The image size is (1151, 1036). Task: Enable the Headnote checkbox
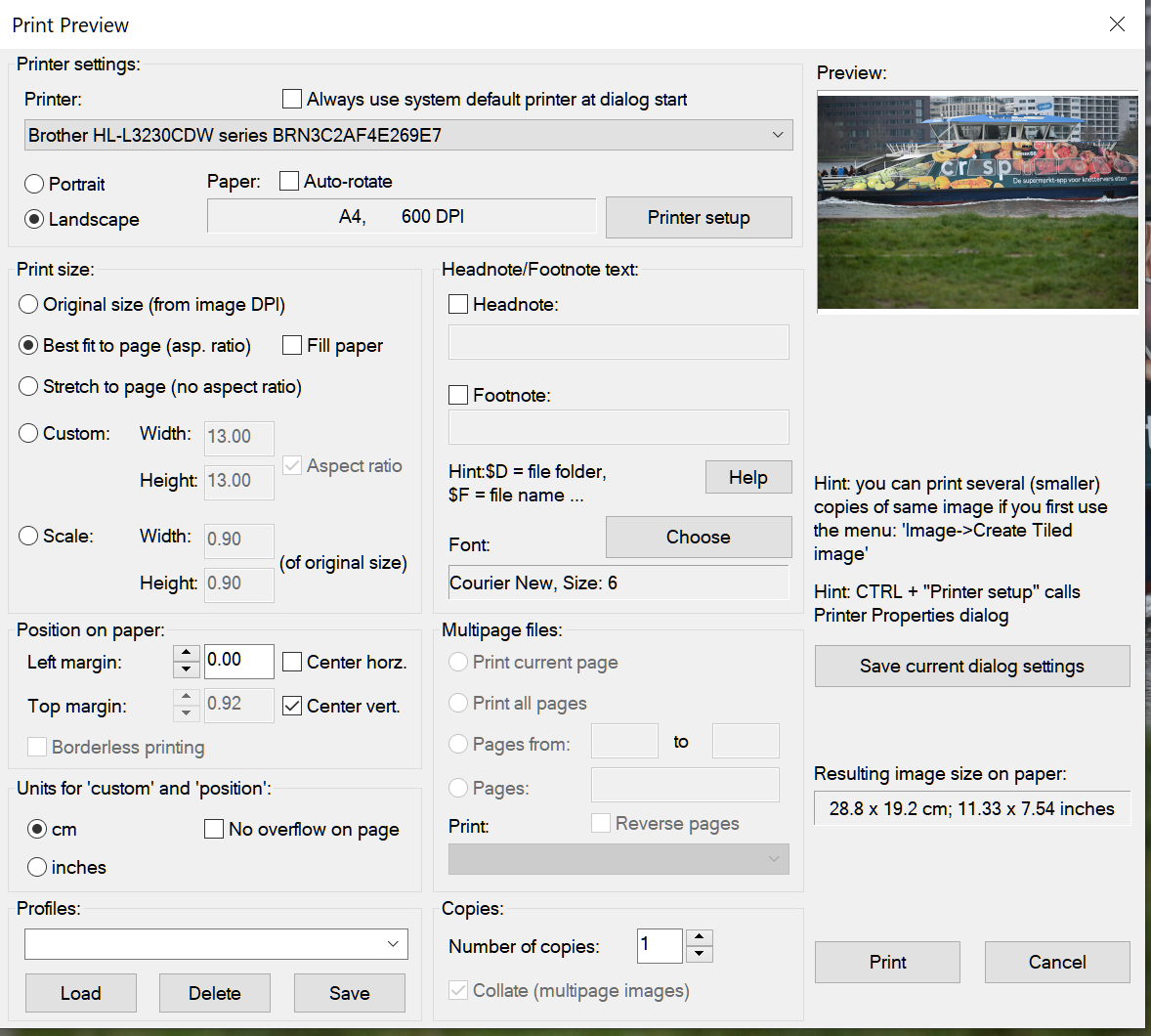coord(458,304)
